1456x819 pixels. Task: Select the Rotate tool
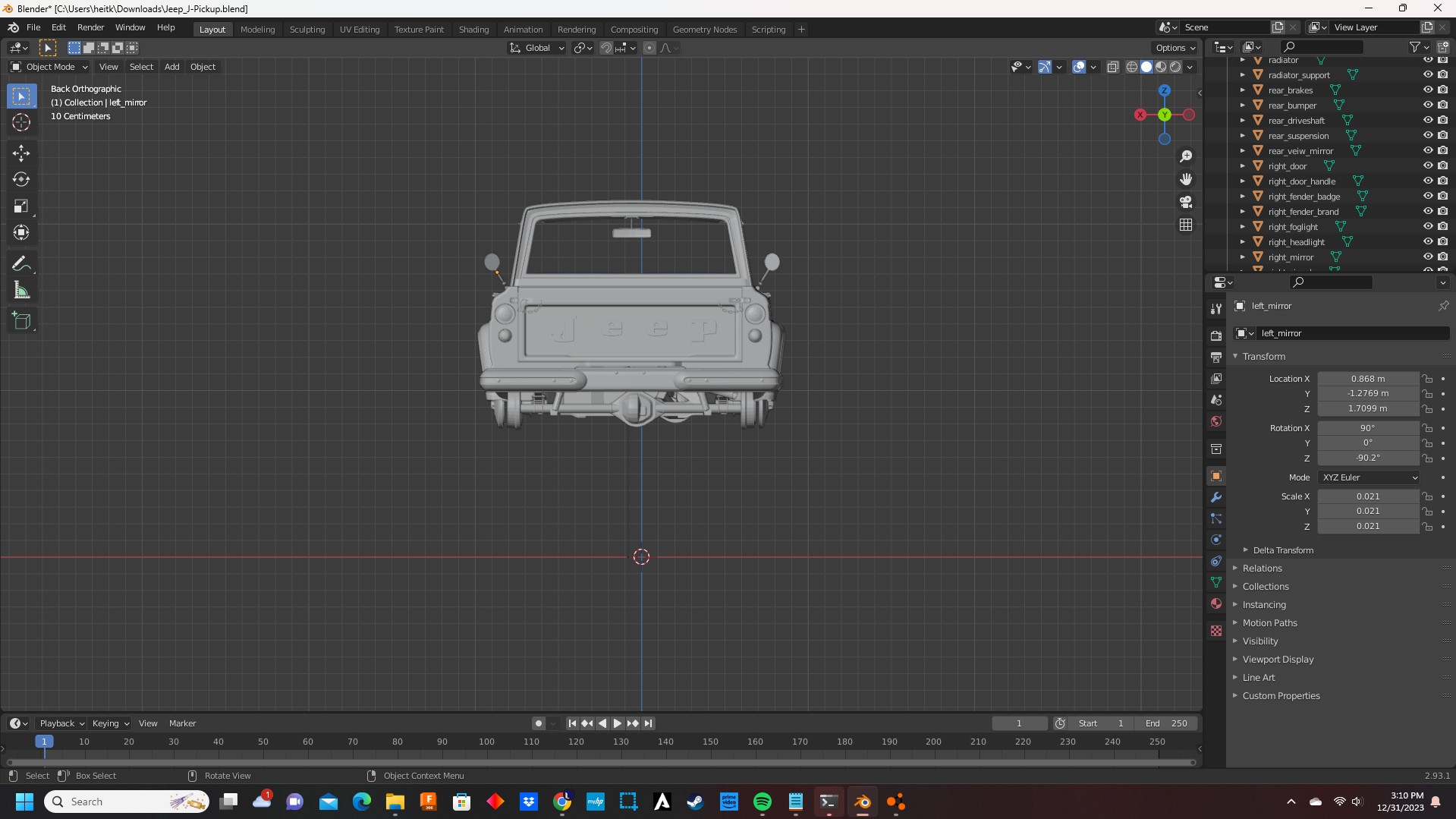(21, 180)
